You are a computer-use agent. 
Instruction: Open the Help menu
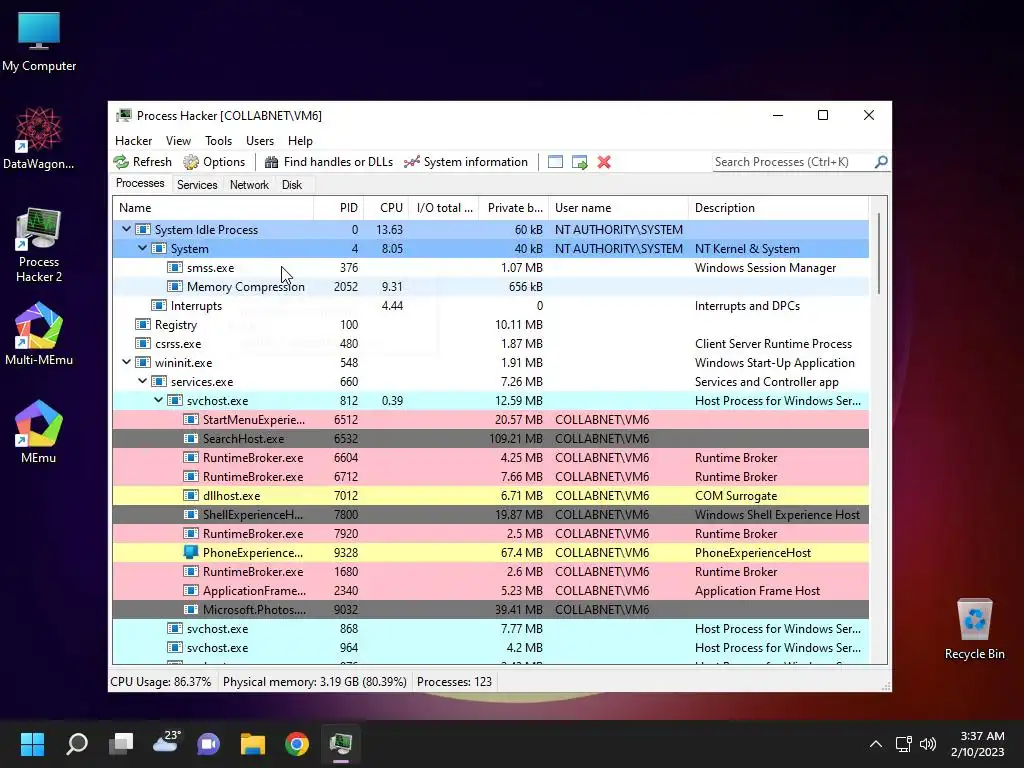pos(300,140)
